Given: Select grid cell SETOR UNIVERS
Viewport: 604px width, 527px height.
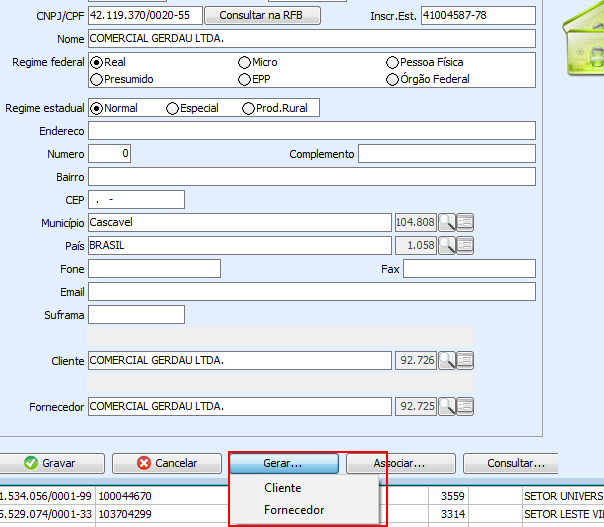Looking at the screenshot, I should point(563,496).
